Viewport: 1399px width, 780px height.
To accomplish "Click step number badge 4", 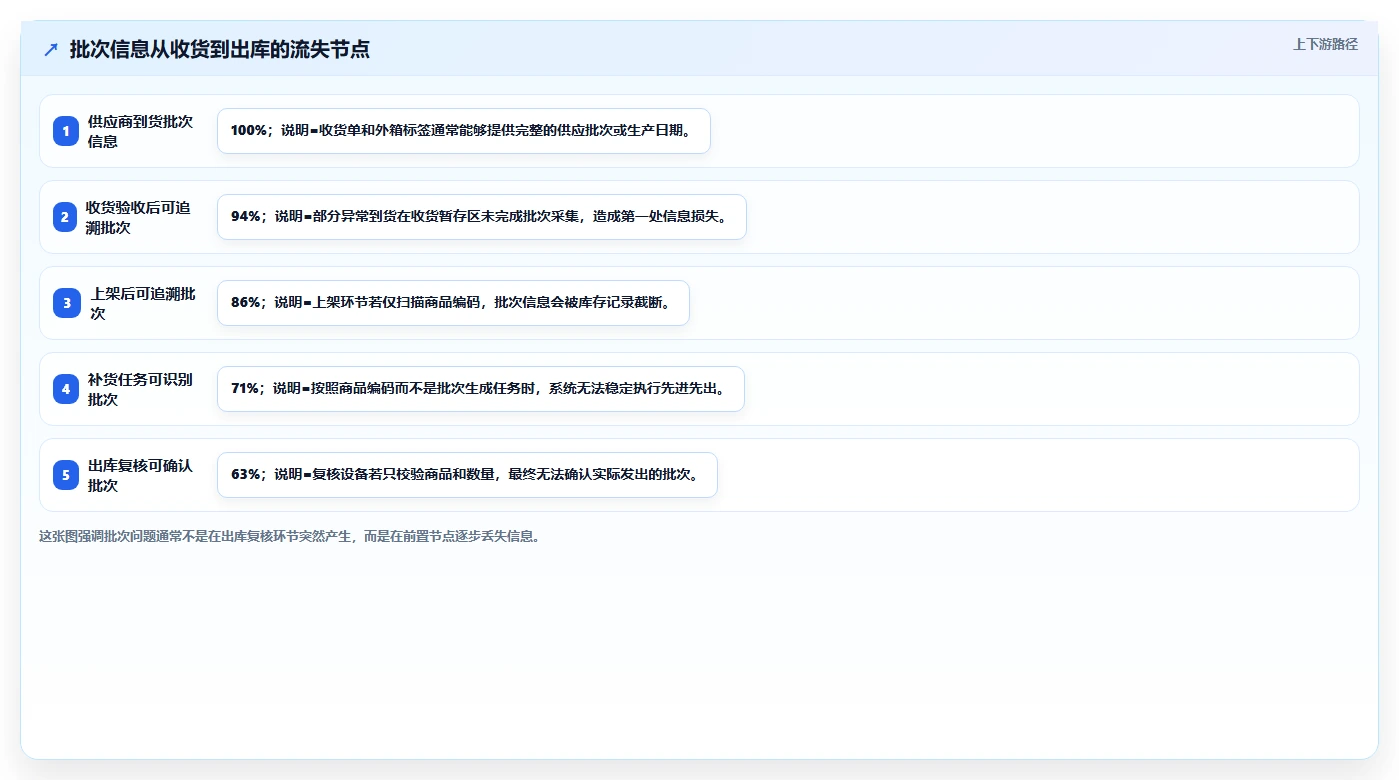I will (x=66, y=389).
